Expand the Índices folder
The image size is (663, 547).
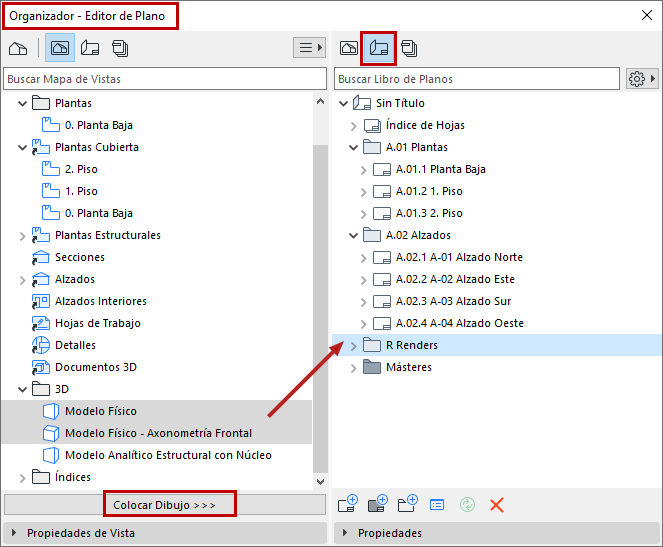point(22,478)
